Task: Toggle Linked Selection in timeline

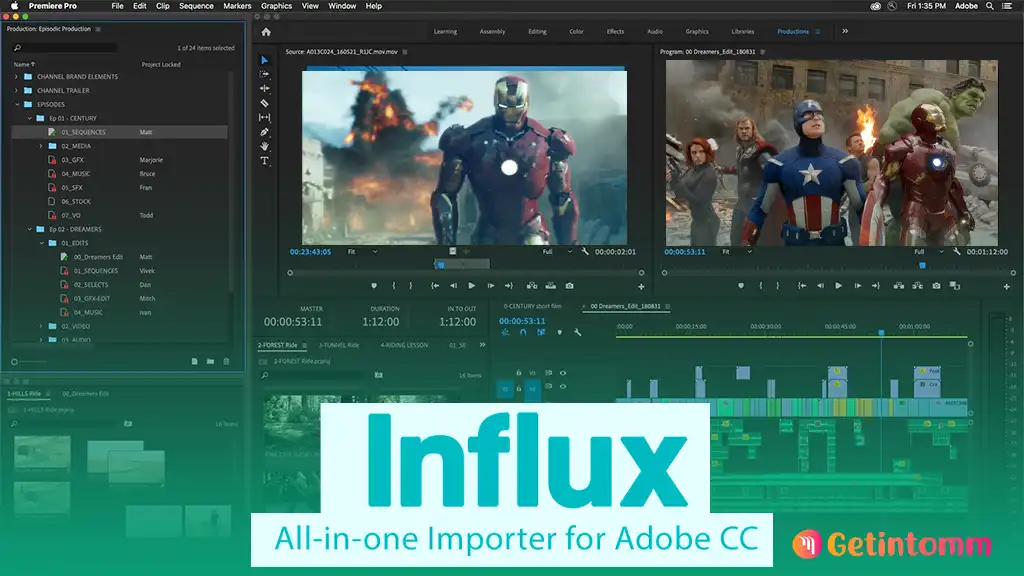Action: [541, 332]
